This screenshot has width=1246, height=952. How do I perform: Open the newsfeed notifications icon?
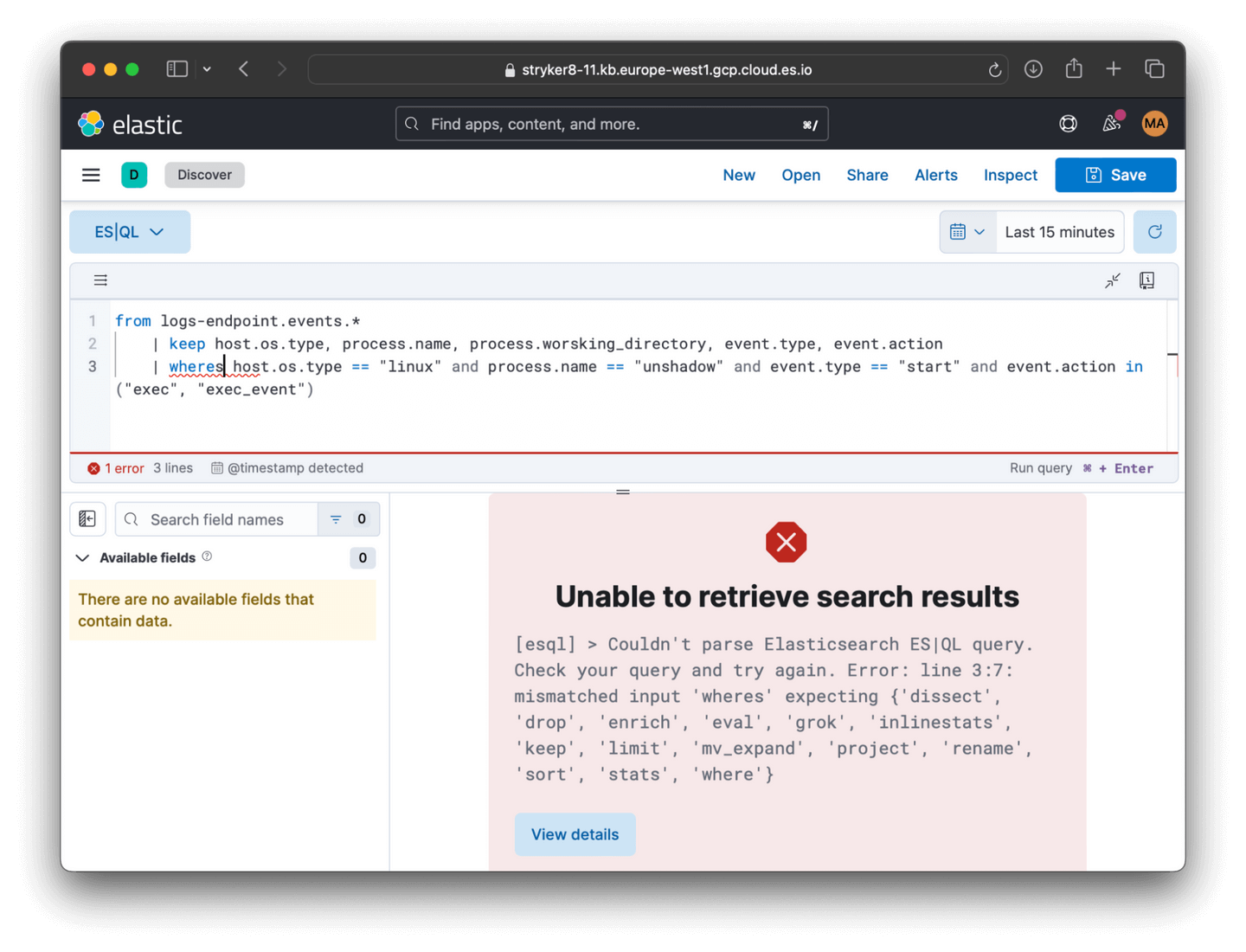coord(1112,124)
